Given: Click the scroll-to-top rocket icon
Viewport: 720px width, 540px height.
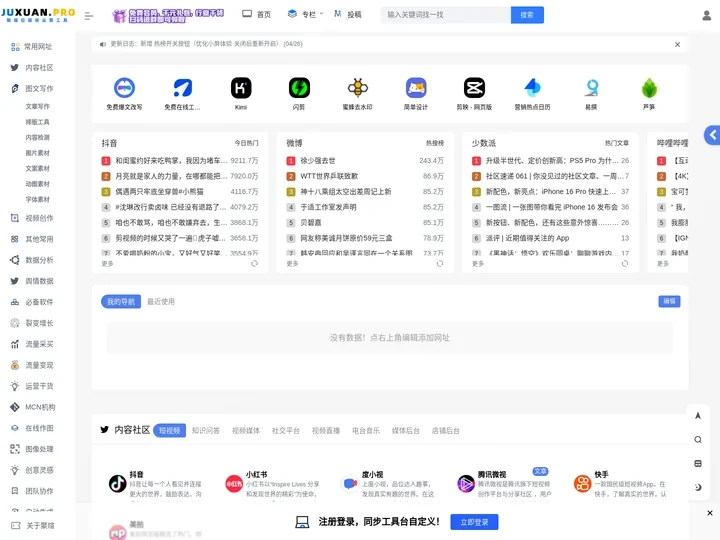Looking at the screenshot, I should pos(698,416).
